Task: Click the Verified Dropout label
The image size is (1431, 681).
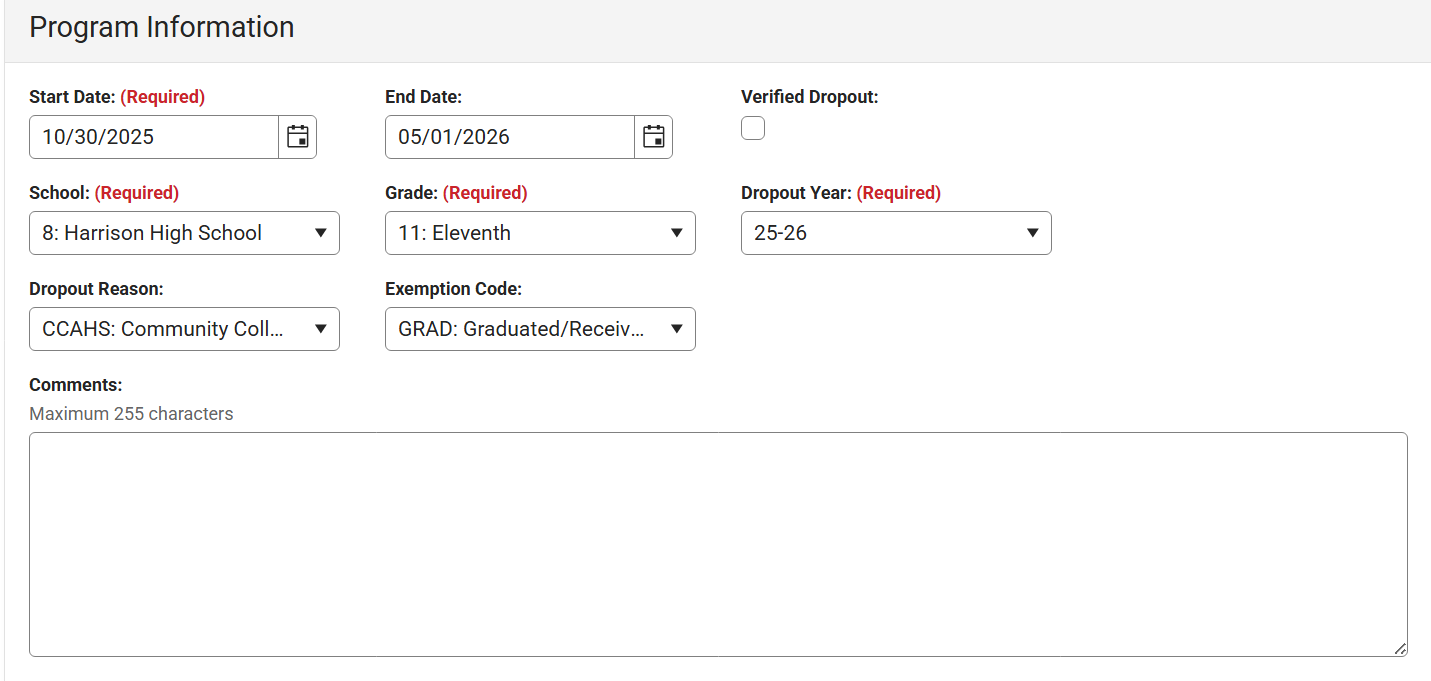Action: click(x=809, y=97)
